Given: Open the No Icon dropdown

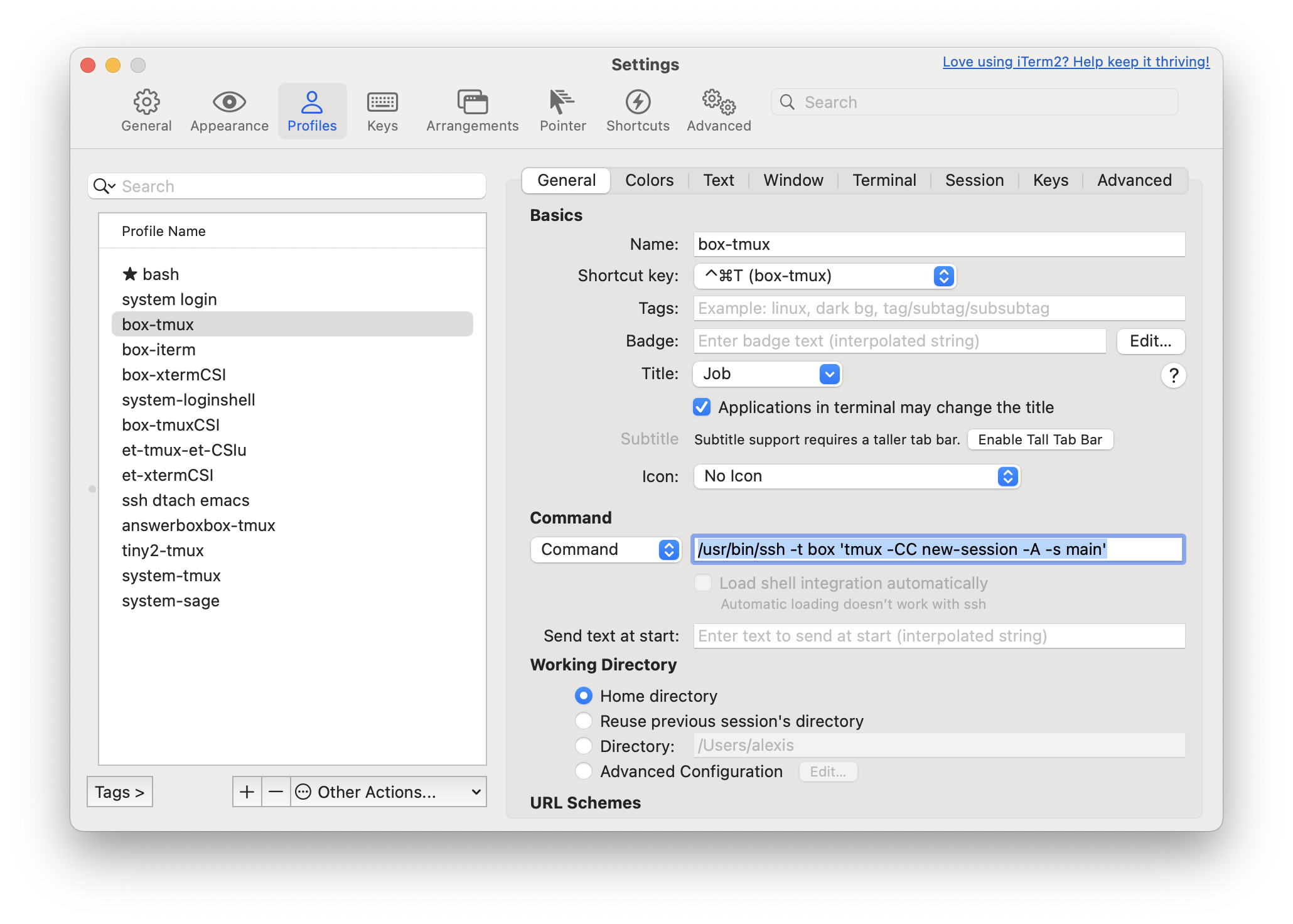Looking at the screenshot, I should (x=856, y=476).
